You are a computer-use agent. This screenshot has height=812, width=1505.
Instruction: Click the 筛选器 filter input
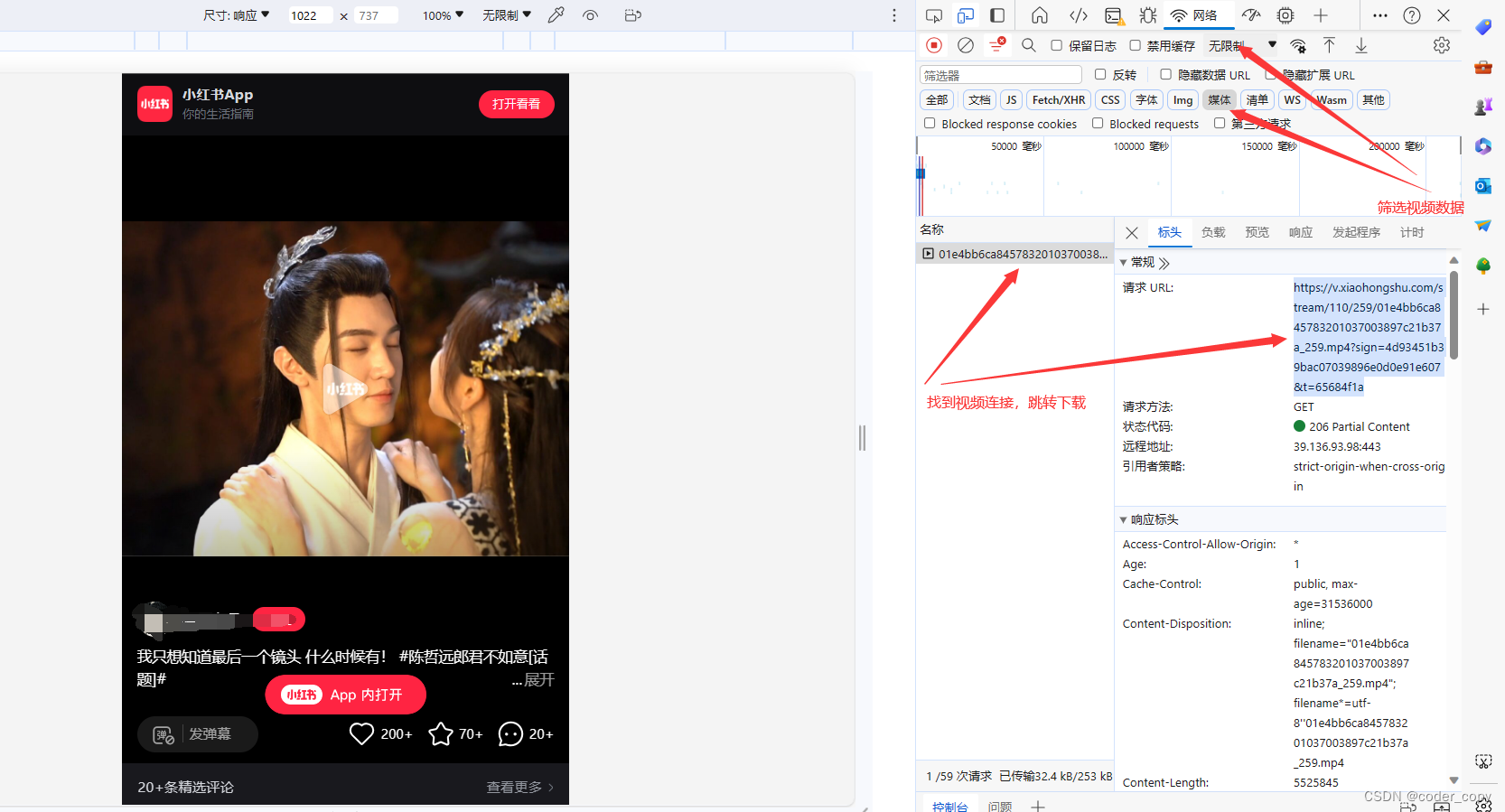point(1001,75)
